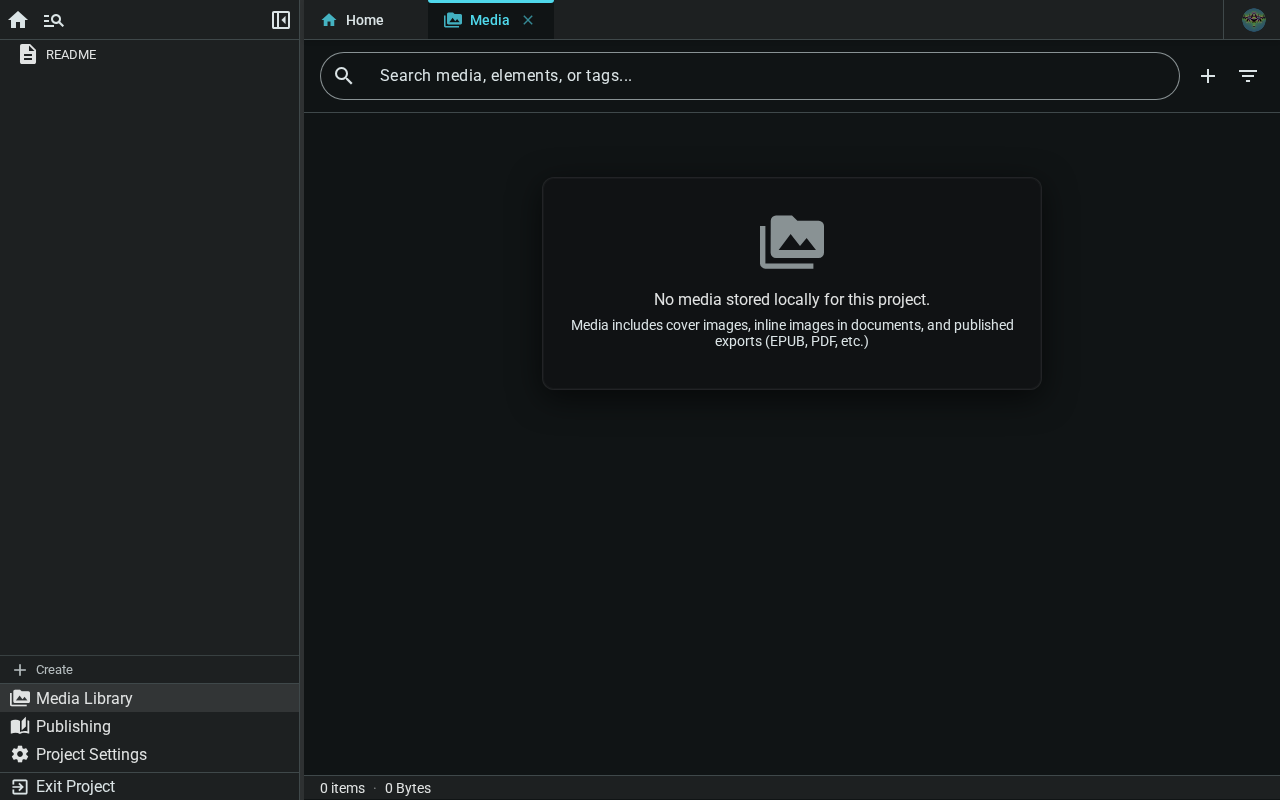1280x800 pixels.
Task: Click the Home tab house icon
Action: coord(329,20)
